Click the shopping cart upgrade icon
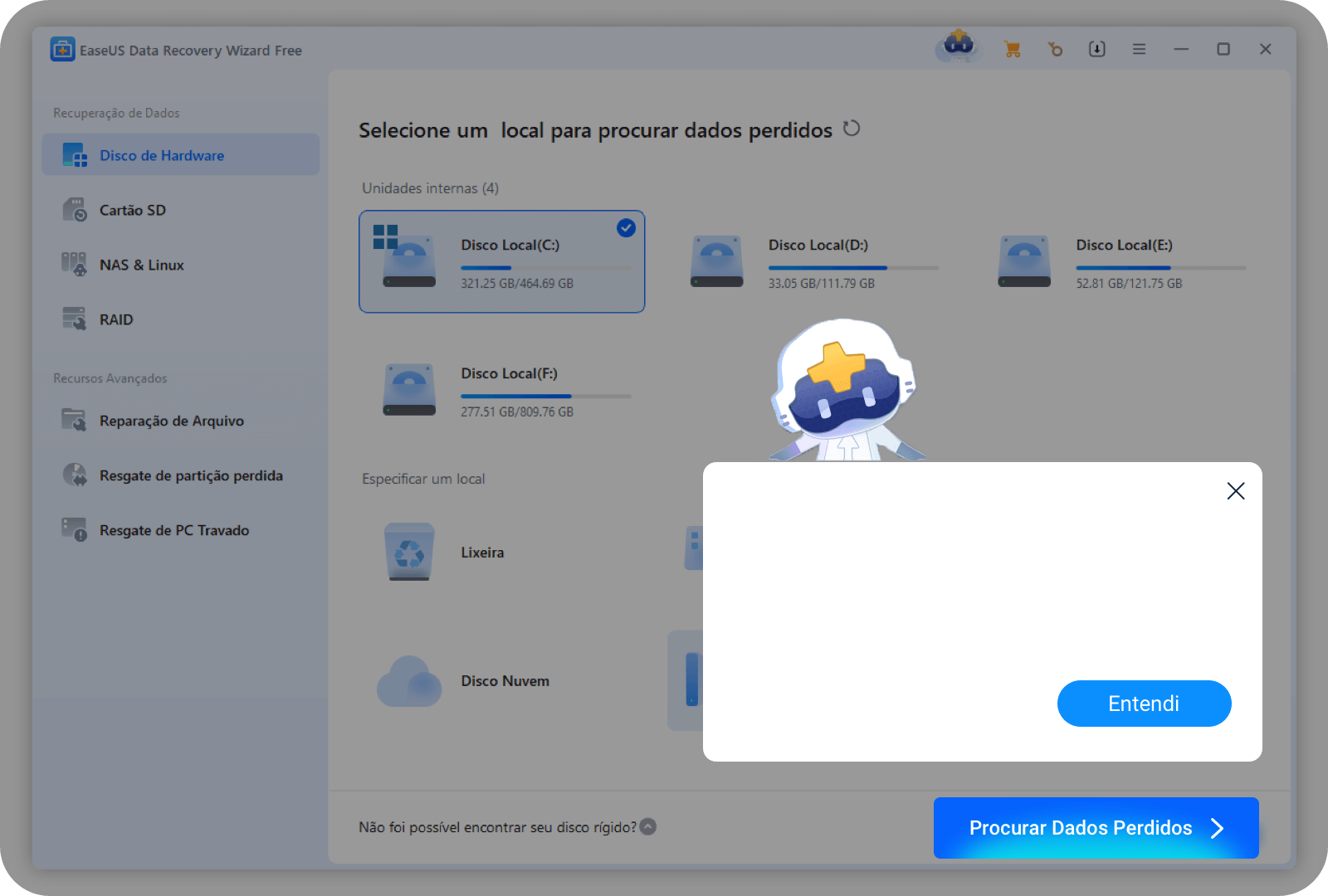The width and height of the screenshot is (1328, 896). (1012, 50)
